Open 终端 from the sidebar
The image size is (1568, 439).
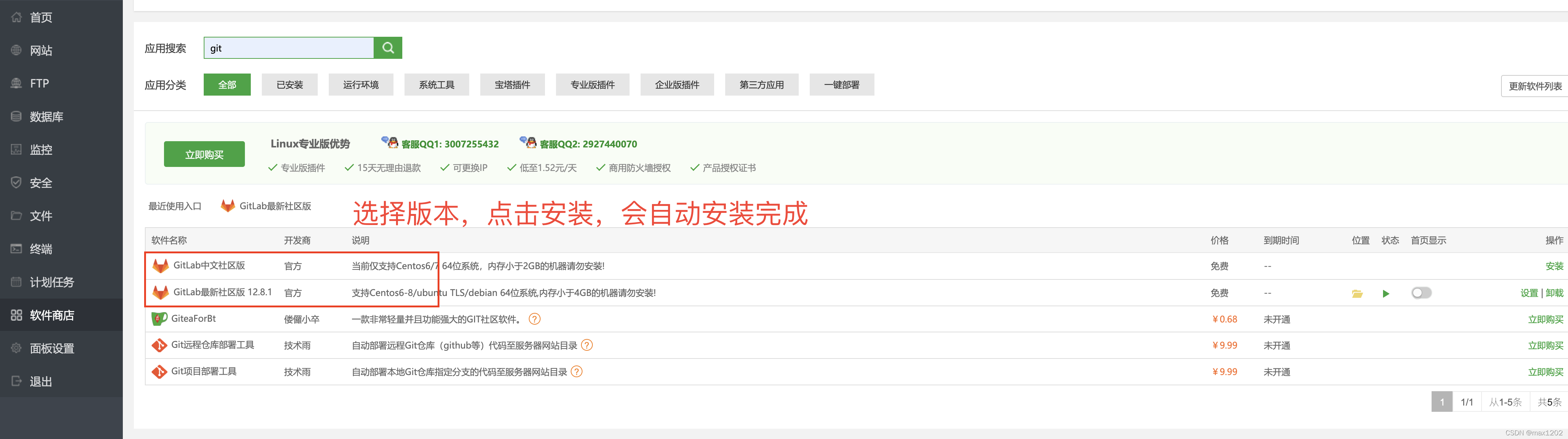41,249
